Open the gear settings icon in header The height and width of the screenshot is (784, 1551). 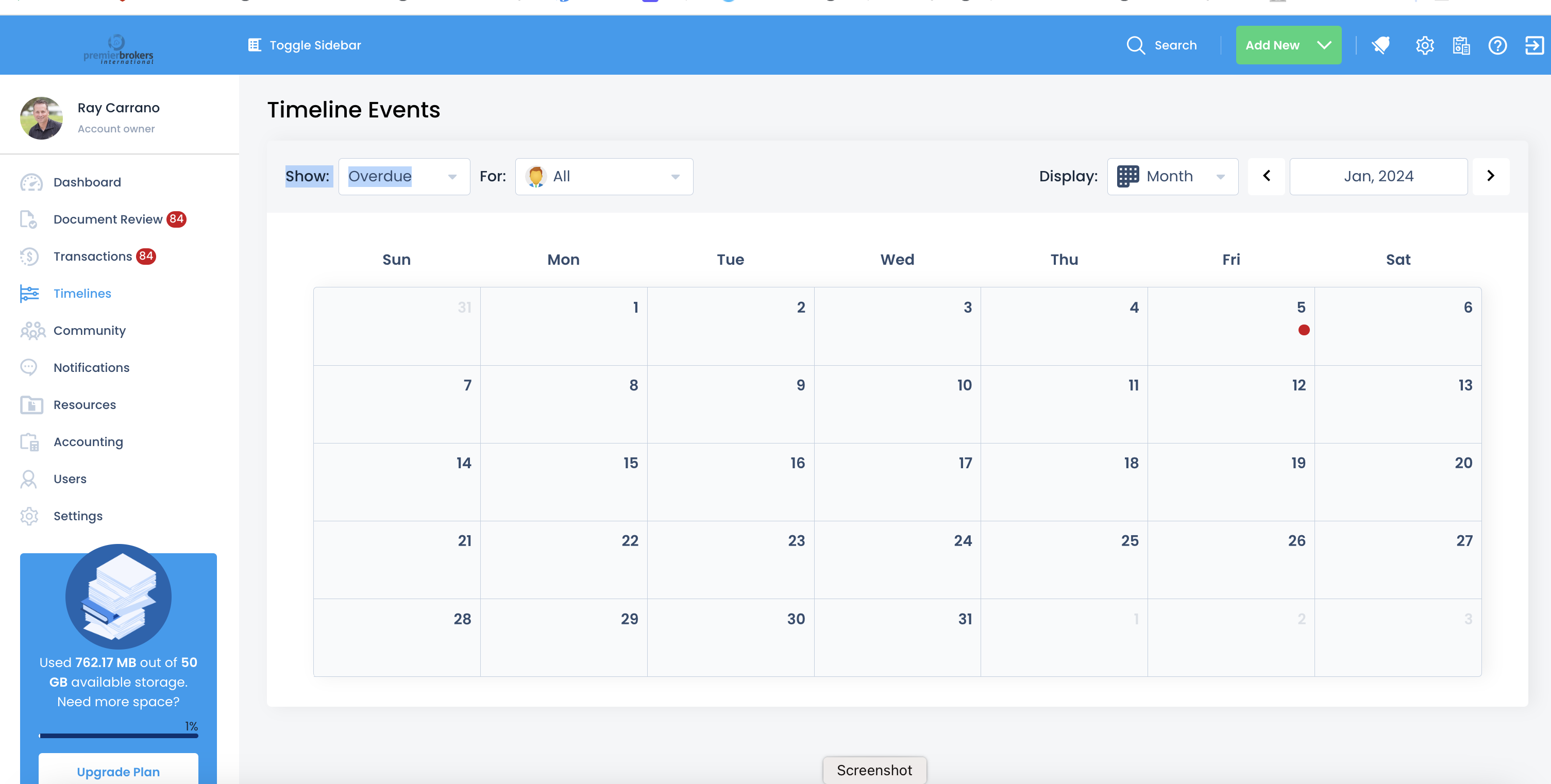tap(1425, 45)
